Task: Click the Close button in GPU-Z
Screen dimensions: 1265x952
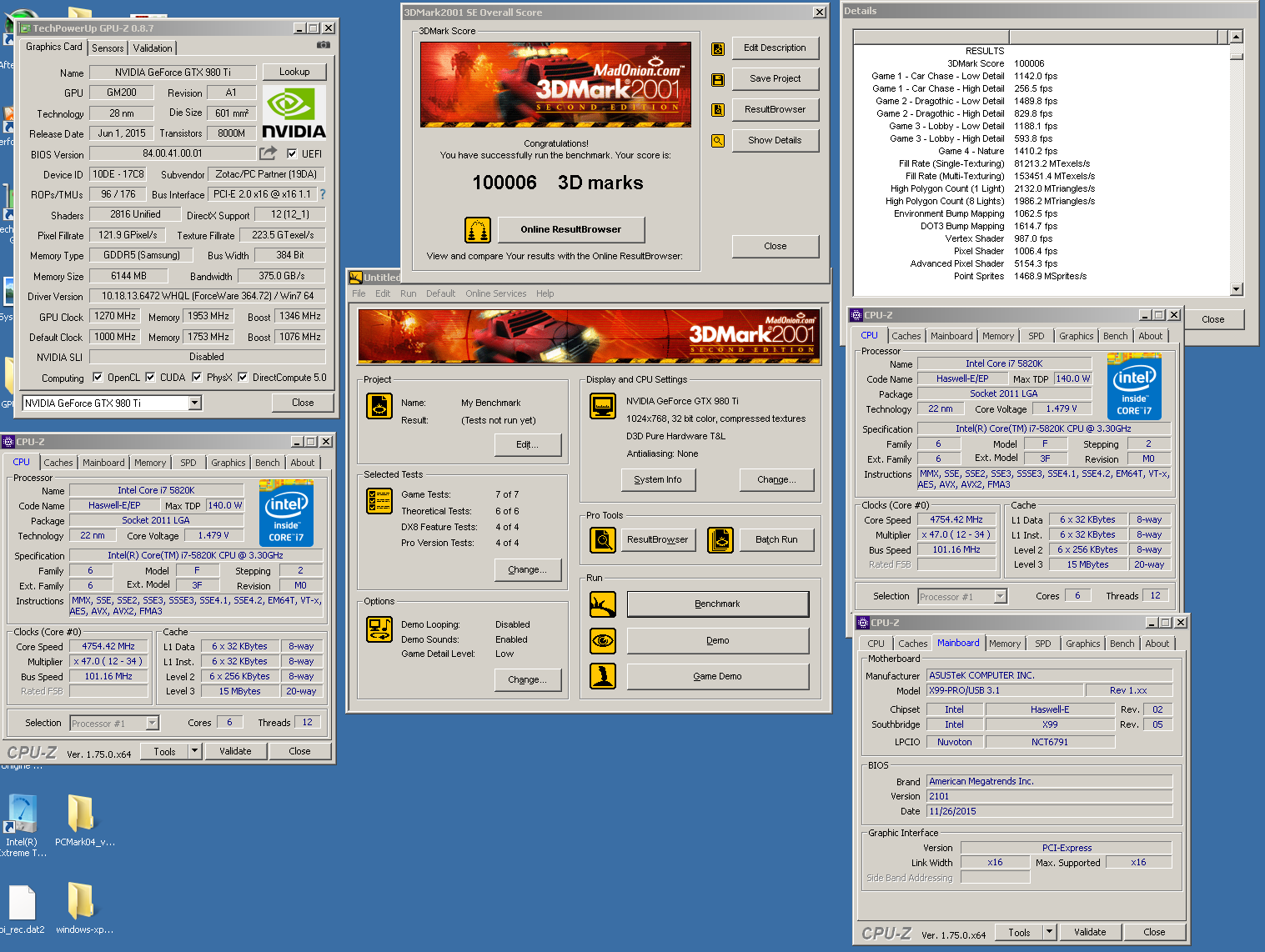Action: 303,403
